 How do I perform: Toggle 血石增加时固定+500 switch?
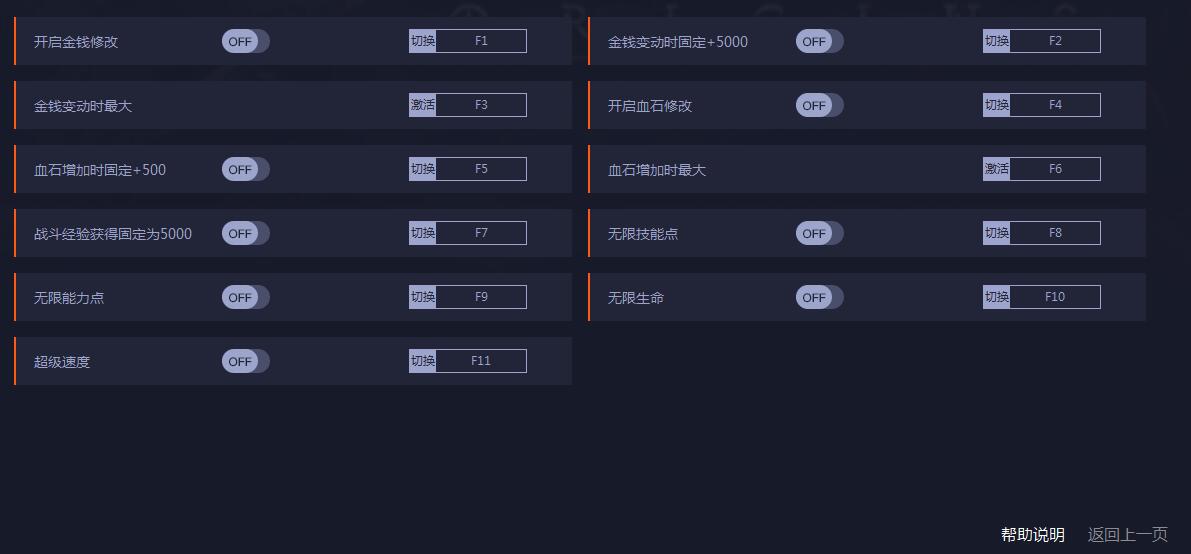tap(245, 170)
